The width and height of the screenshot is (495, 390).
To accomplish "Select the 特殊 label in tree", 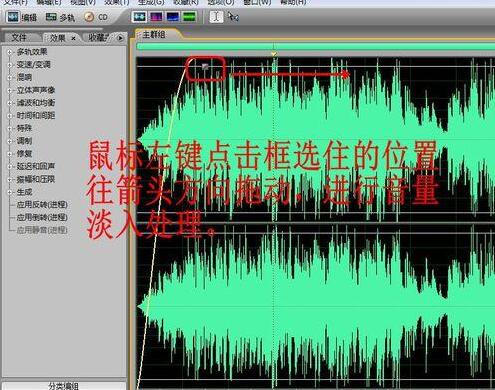I will [24, 128].
